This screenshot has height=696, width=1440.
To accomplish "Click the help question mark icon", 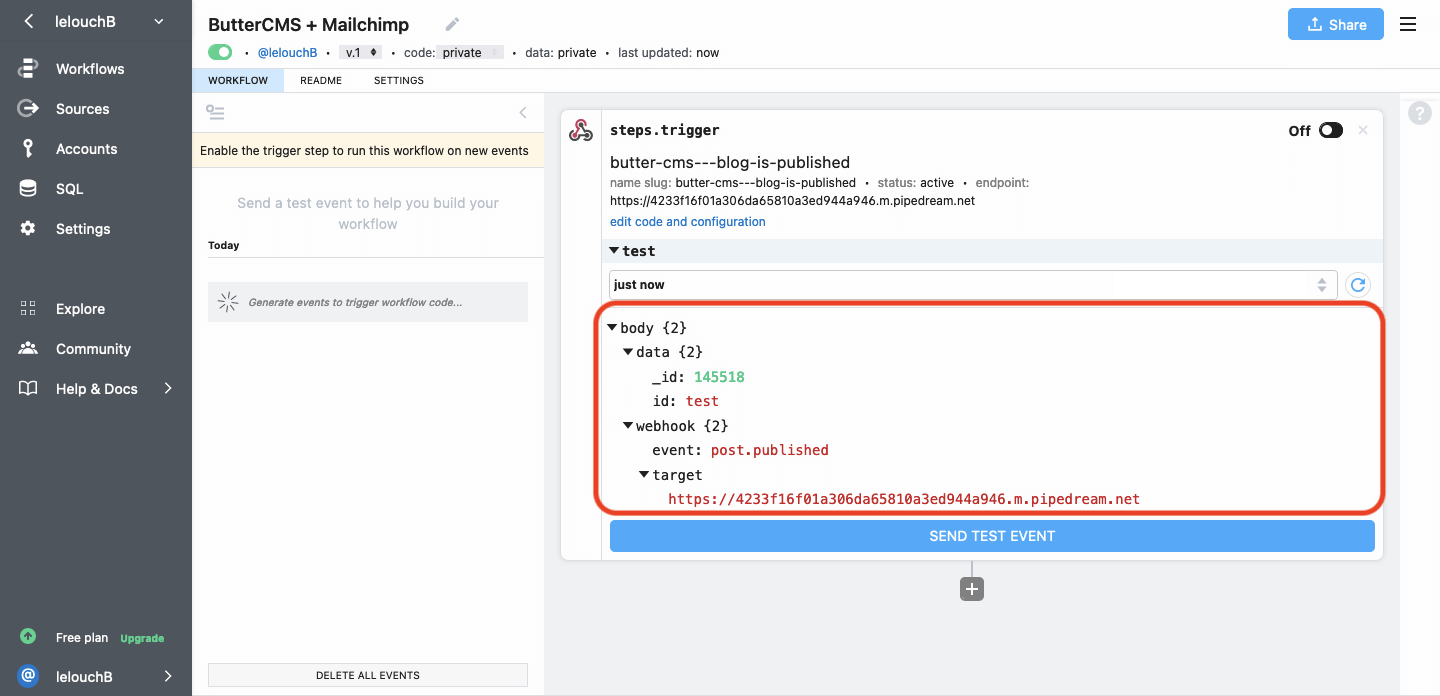I will pyautogui.click(x=1419, y=113).
